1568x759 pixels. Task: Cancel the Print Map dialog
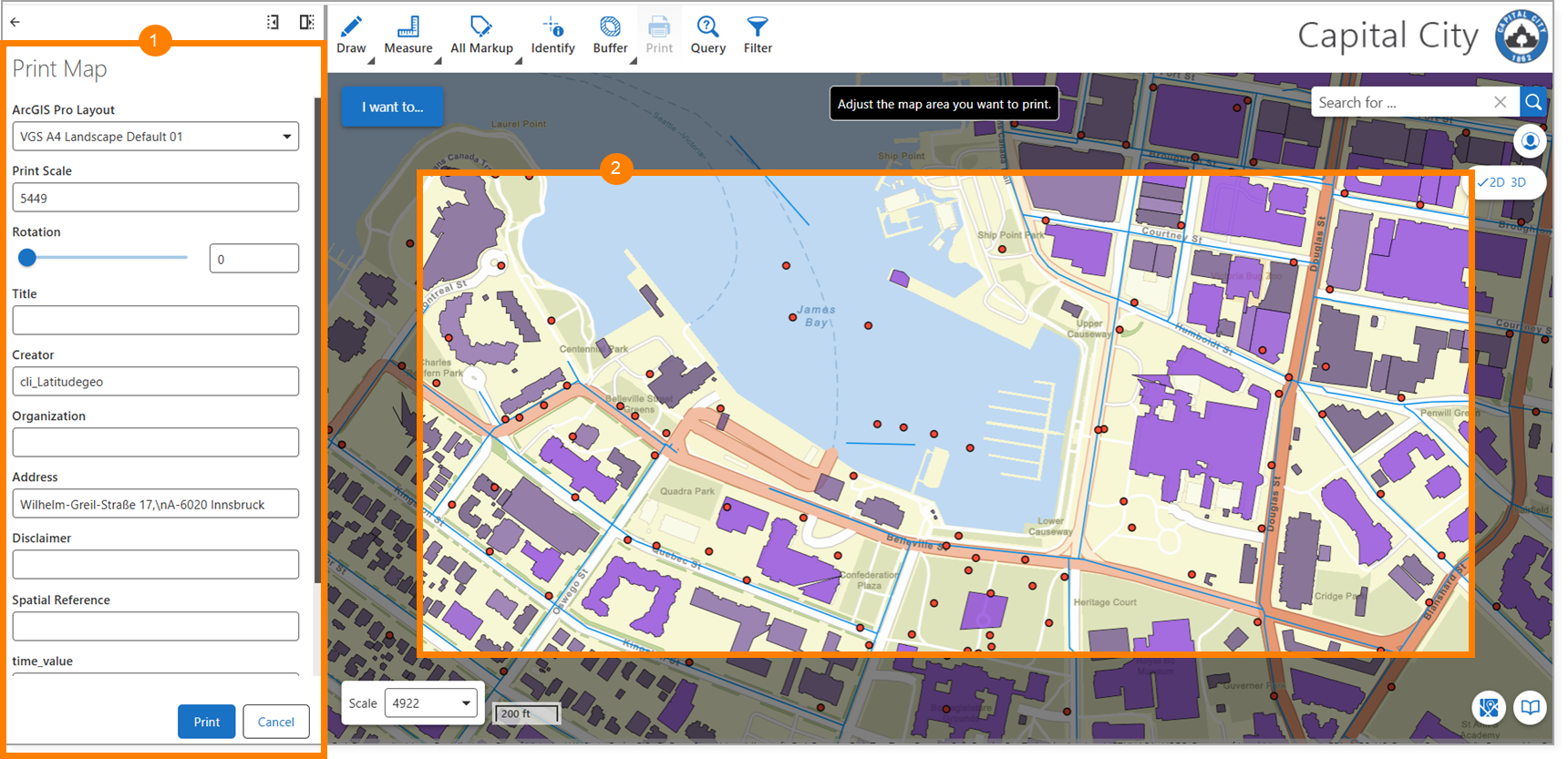pos(275,722)
